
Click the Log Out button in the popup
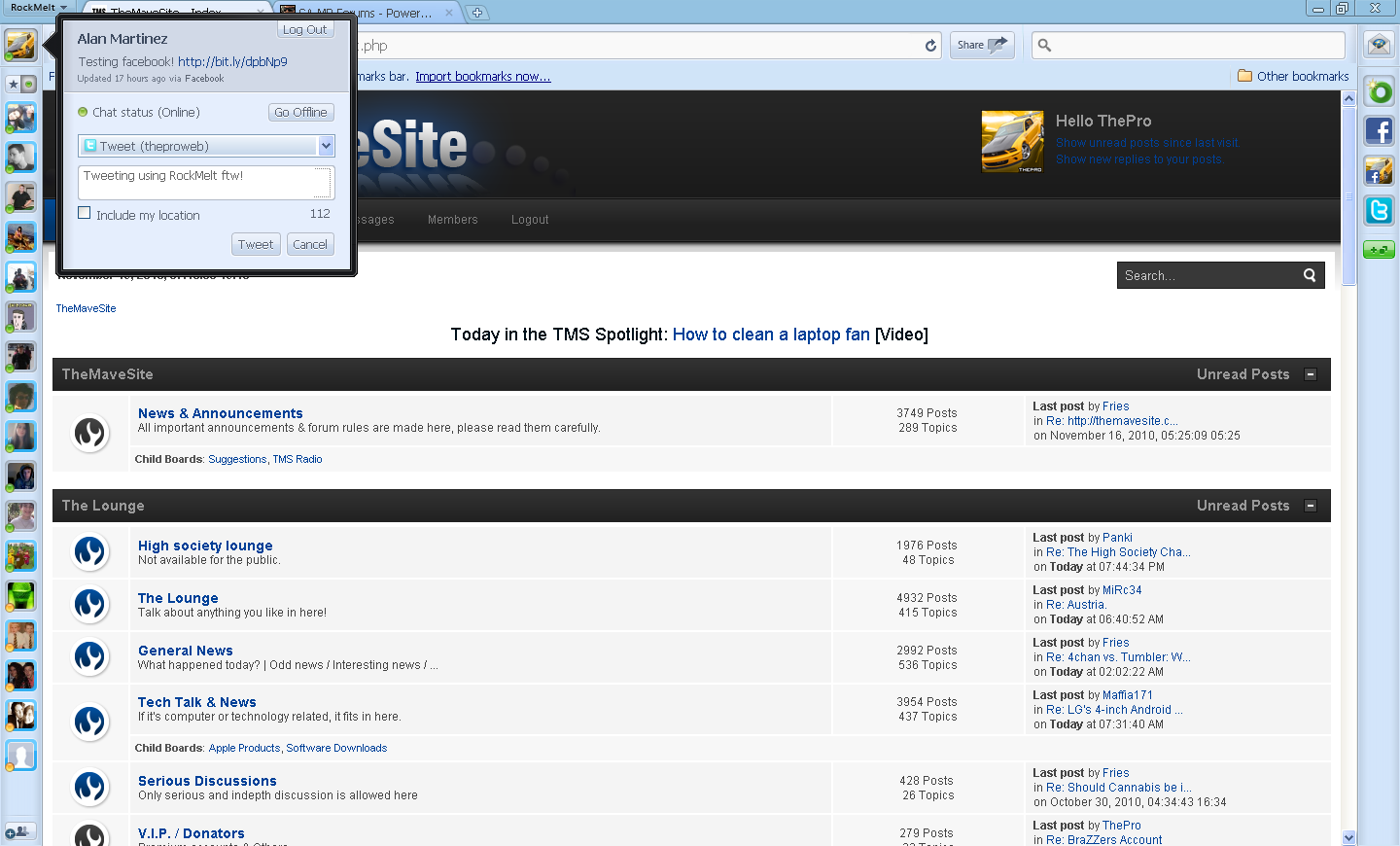pos(304,29)
